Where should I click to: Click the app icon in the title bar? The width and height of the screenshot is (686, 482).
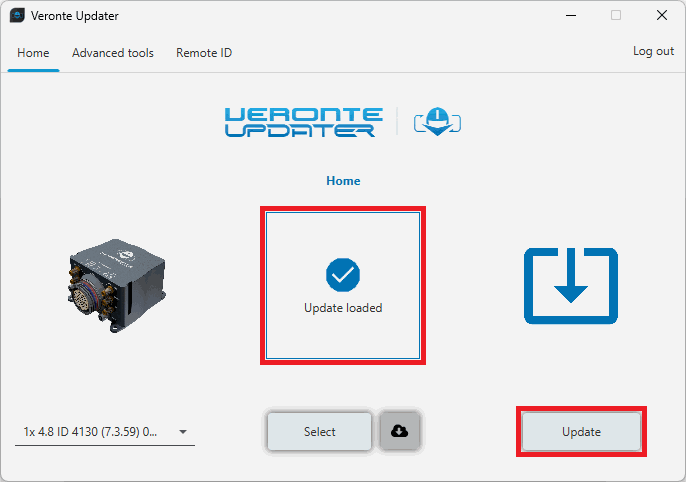click(17, 16)
